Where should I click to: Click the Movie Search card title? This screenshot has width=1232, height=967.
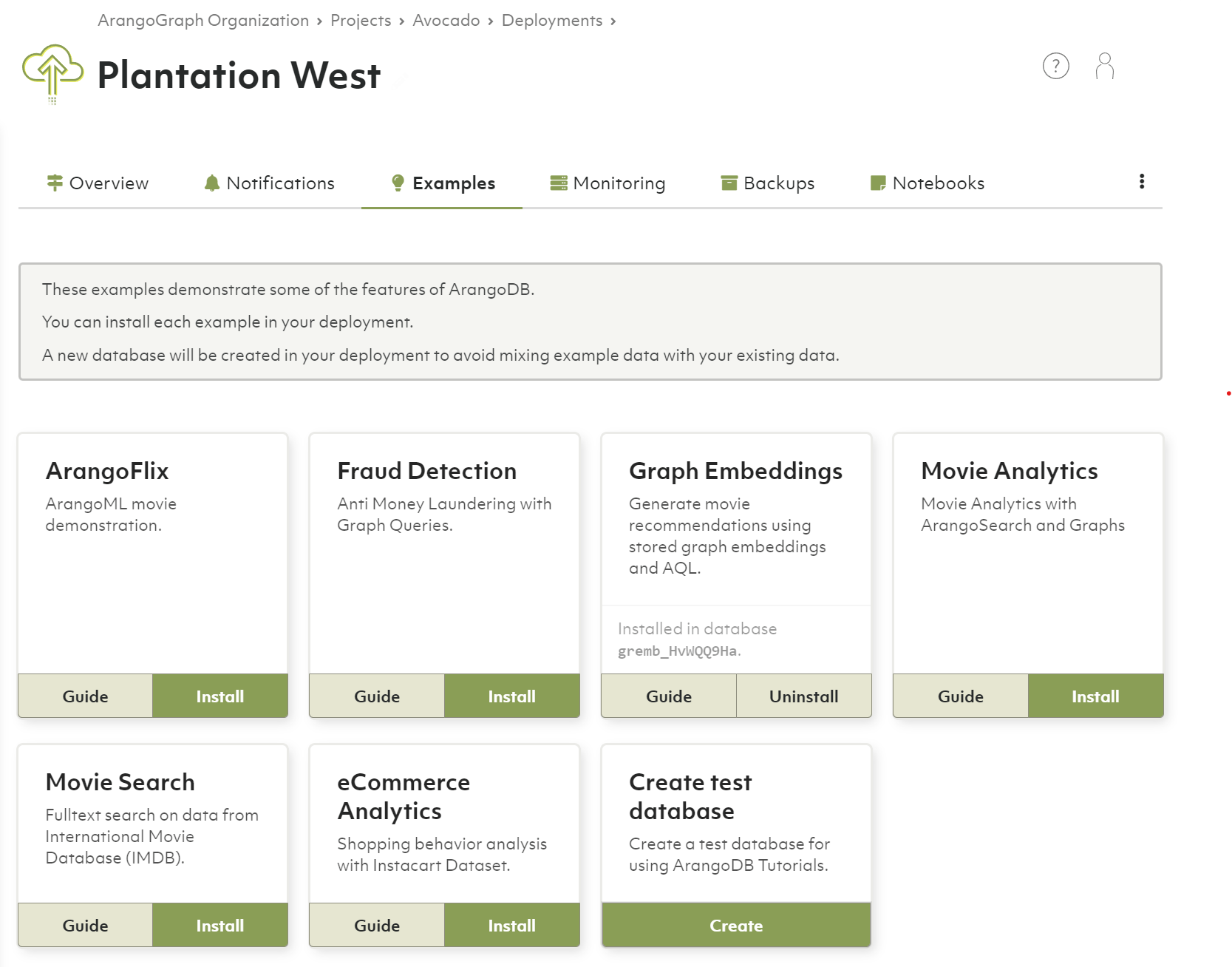click(x=120, y=782)
